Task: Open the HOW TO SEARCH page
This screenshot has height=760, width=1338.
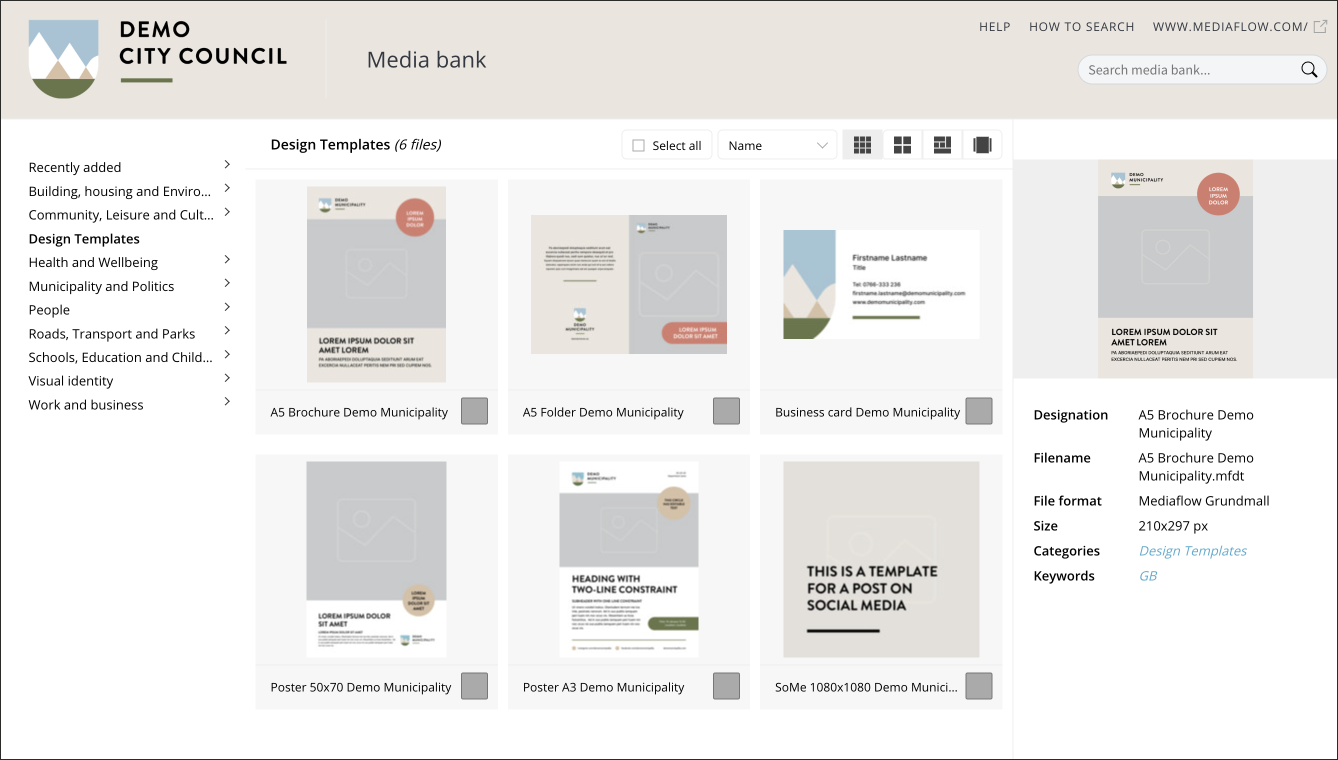Action: pyautogui.click(x=1082, y=27)
